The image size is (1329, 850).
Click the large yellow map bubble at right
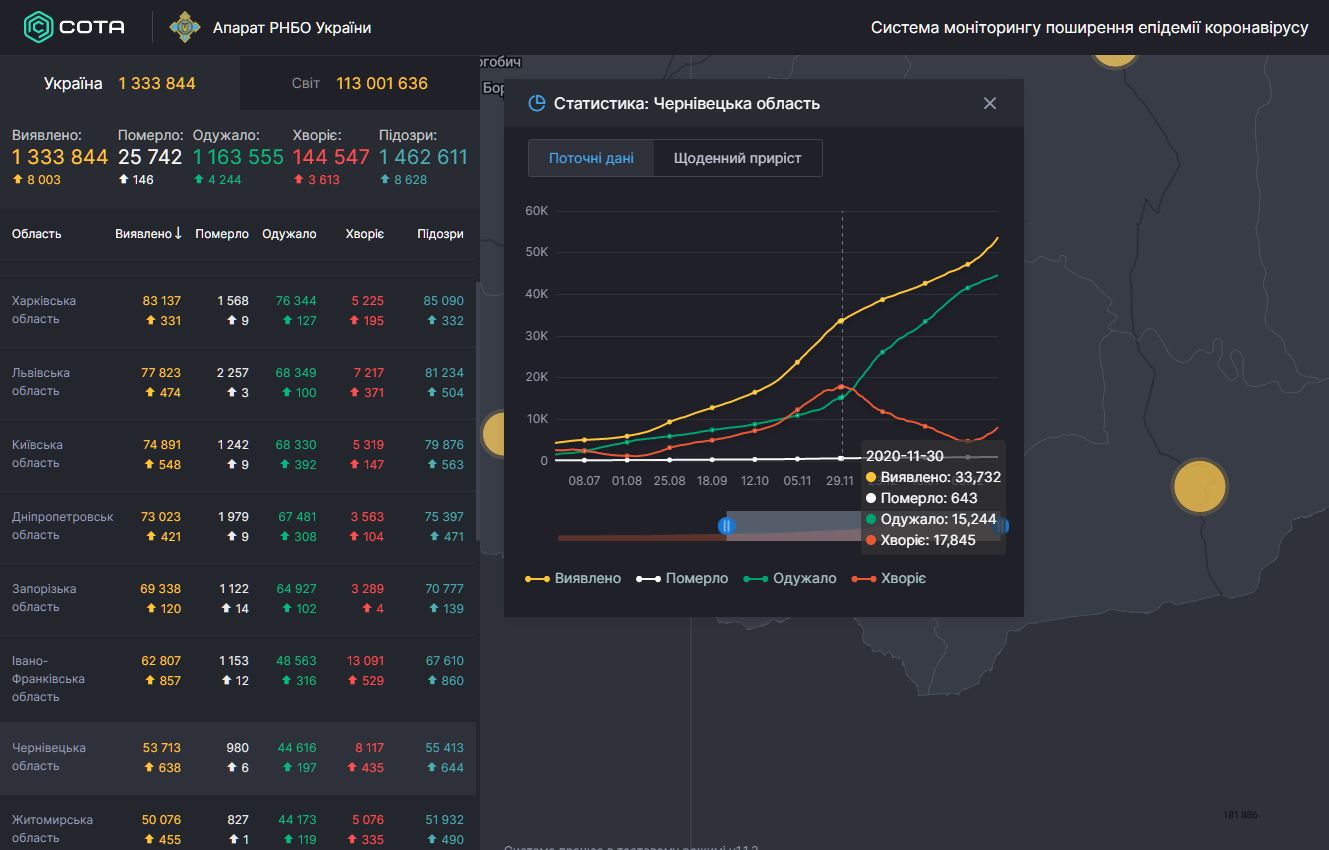point(1199,486)
